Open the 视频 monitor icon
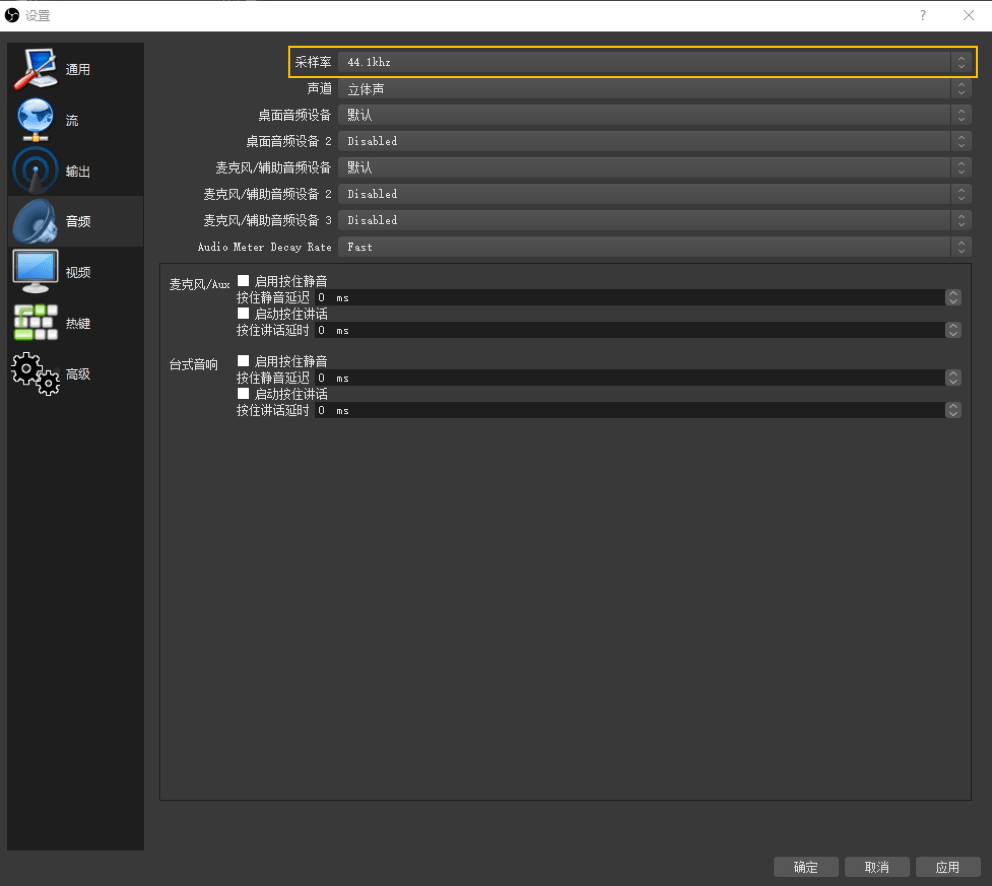This screenshot has width=992, height=886. (x=35, y=271)
